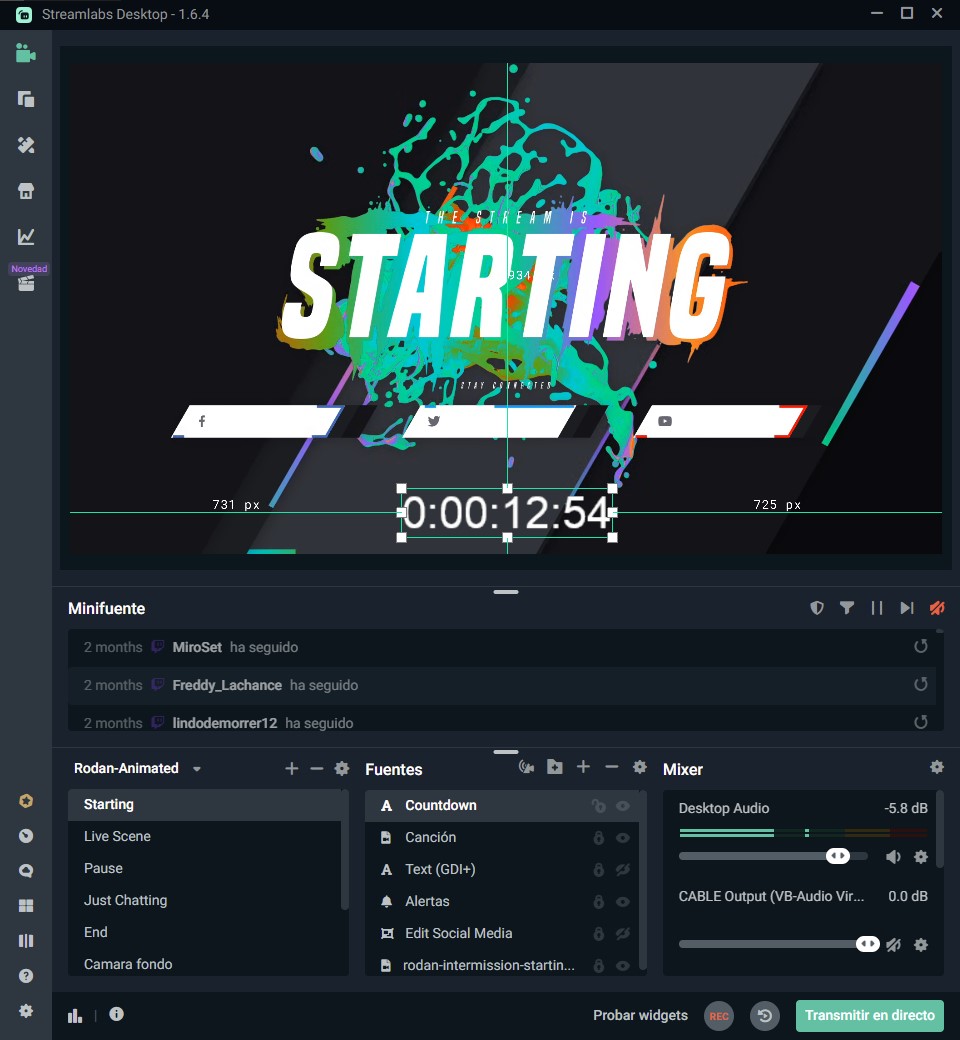Expand the Rodan-Animated scene collection dropdown

[197, 769]
